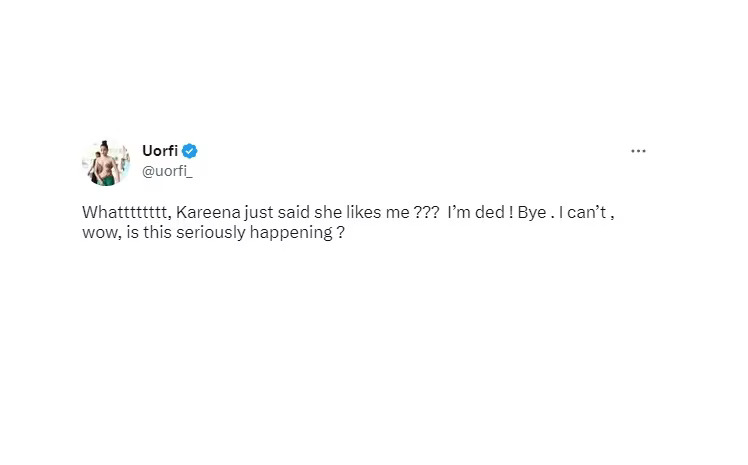
Task: Open Uorfi's profile picture
Action: pos(106,162)
